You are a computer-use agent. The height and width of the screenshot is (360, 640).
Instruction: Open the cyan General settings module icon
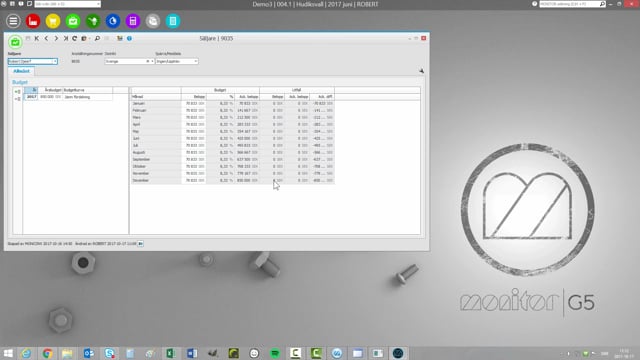tap(173, 21)
